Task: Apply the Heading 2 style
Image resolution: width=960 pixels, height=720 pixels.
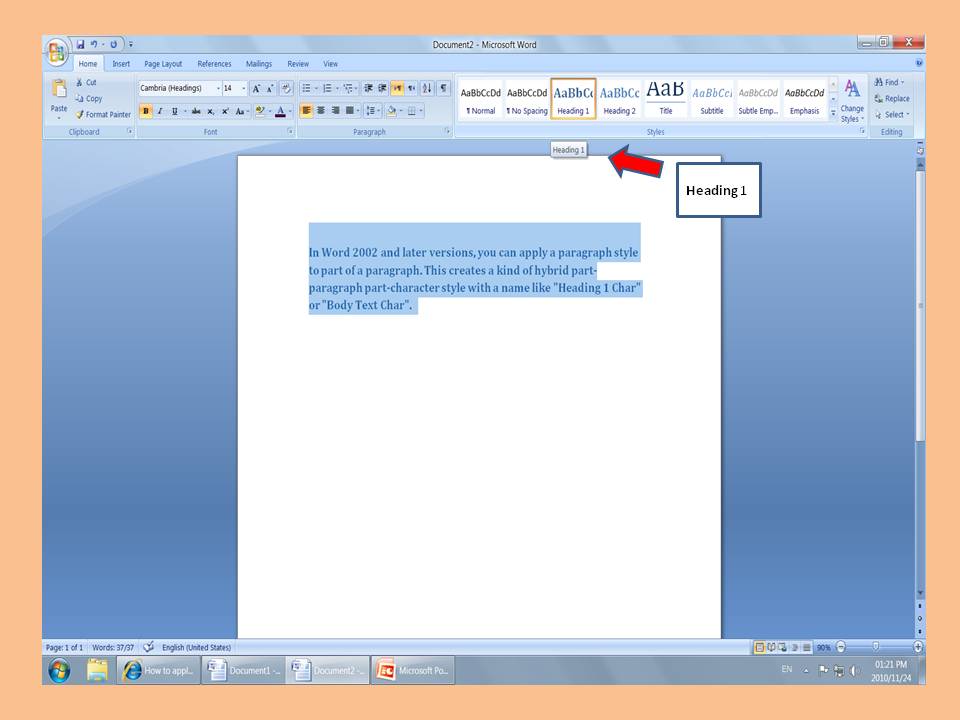Action: point(619,98)
